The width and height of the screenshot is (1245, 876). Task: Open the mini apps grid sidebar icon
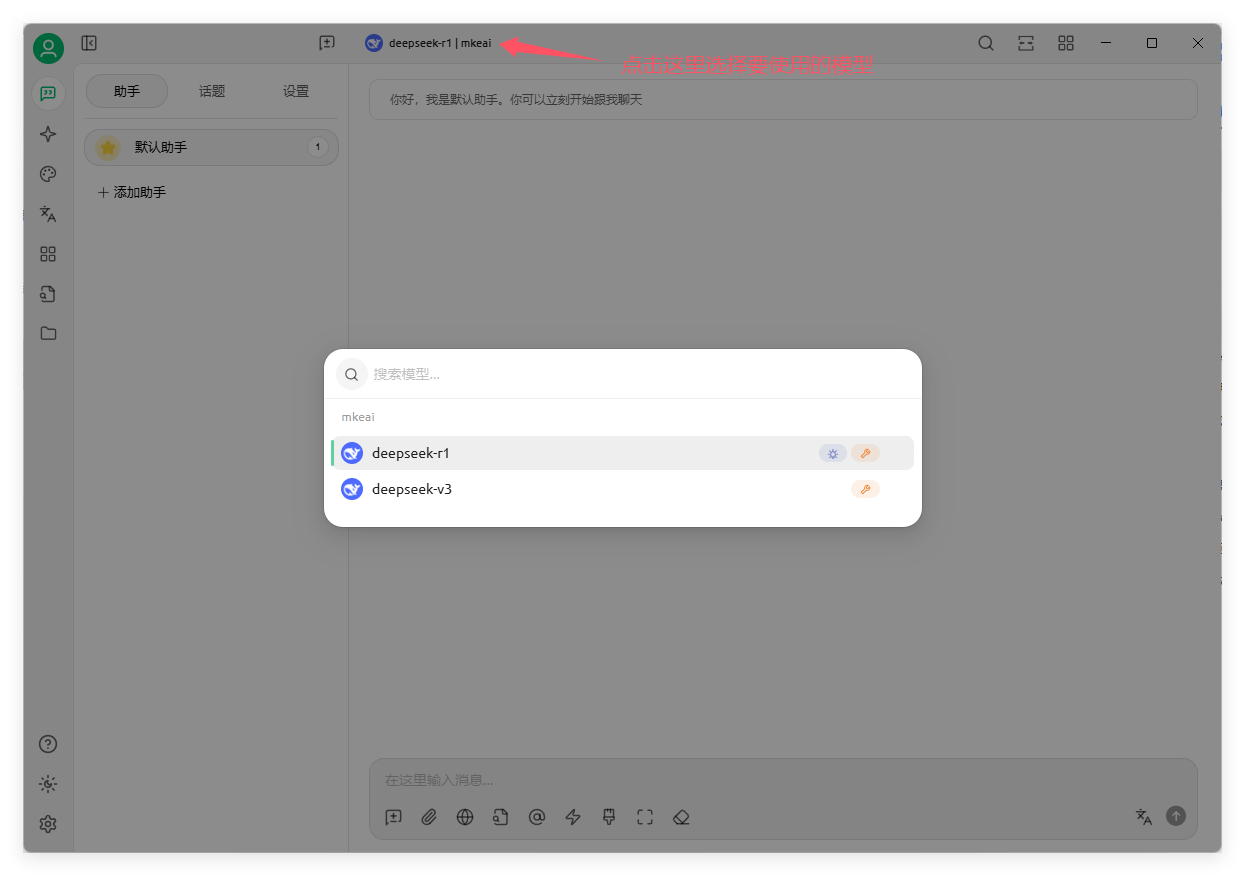tap(48, 254)
